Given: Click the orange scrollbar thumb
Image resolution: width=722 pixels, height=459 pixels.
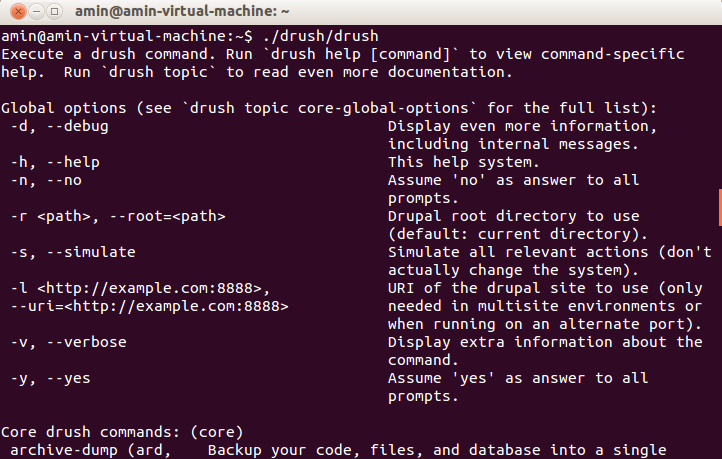Looking at the screenshot, I should pos(720,207).
